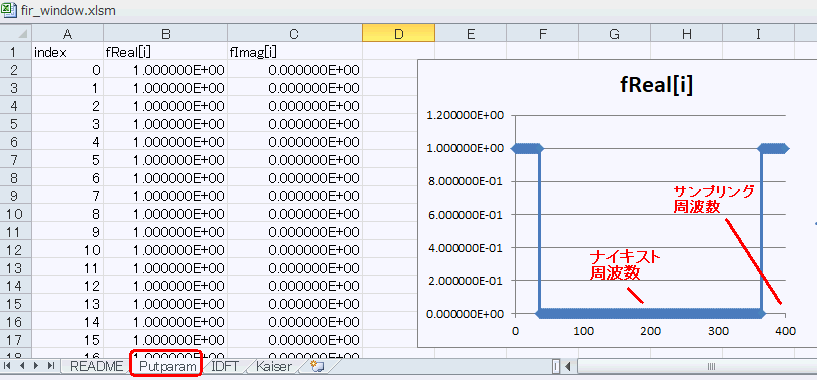Screen dimensions: 817x380
Task: Click the x-axis label 400
Action: [785, 331]
